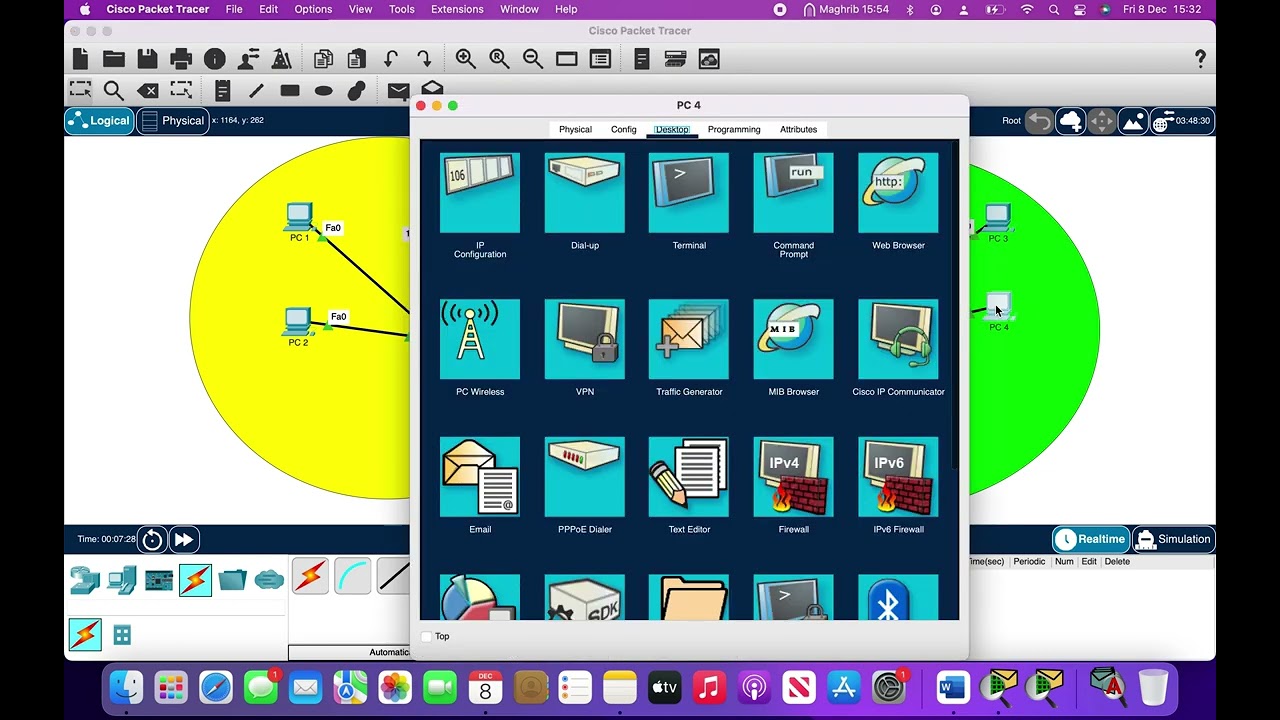1280x720 pixels.
Task: Click the Periodic column header
Action: [x=1029, y=561]
